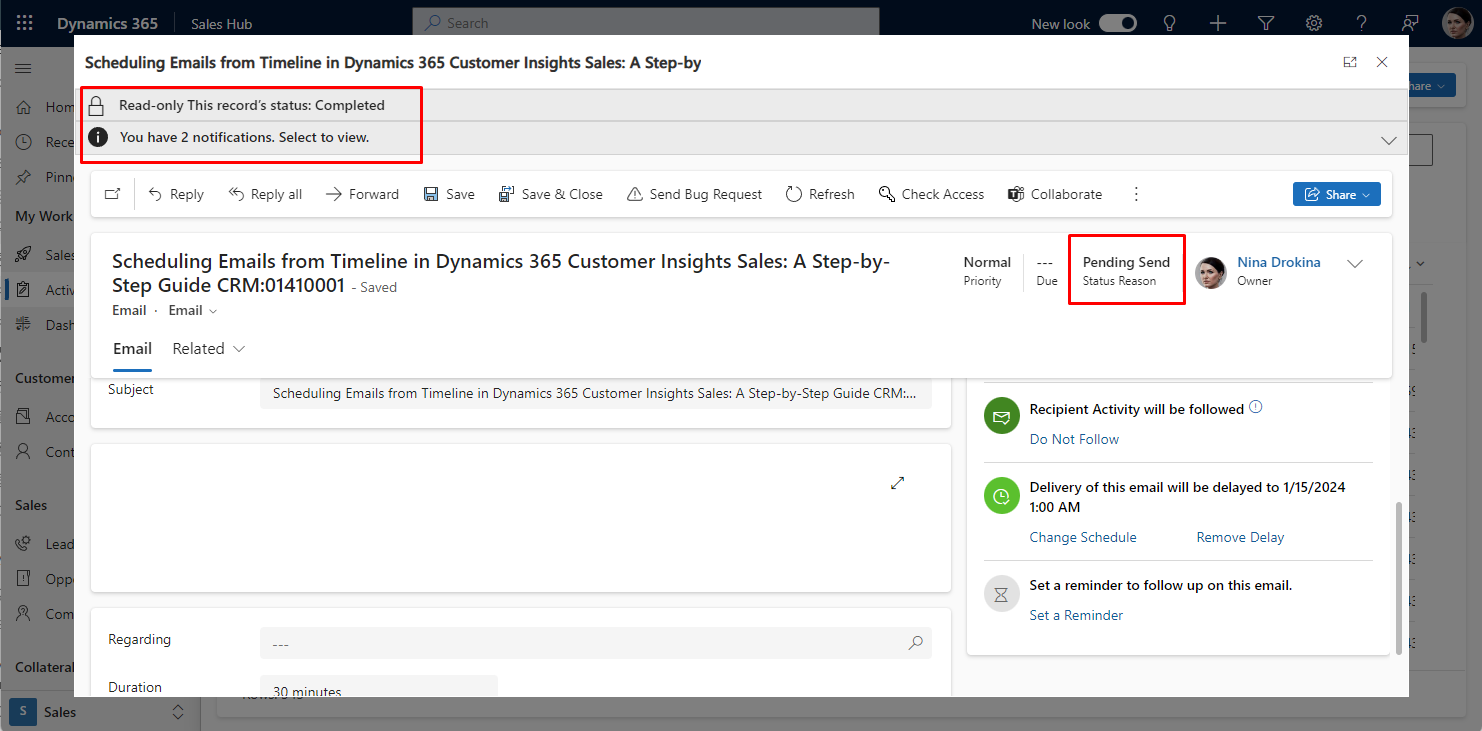
Task: Click the plus quick create icon
Action: pyautogui.click(x=1217, y=23)
